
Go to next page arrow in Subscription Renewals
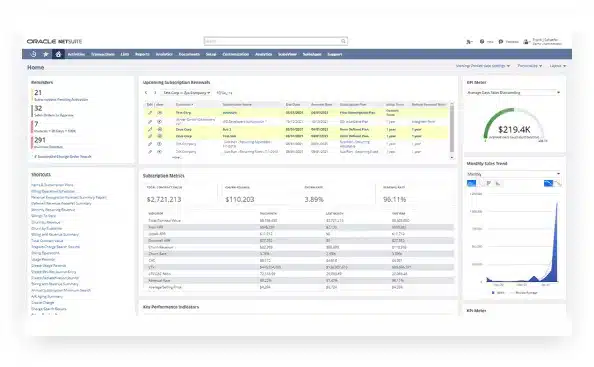155,92
